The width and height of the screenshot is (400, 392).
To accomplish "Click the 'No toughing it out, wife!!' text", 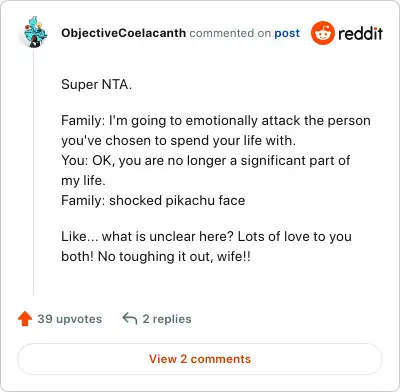I will (174, 257).
